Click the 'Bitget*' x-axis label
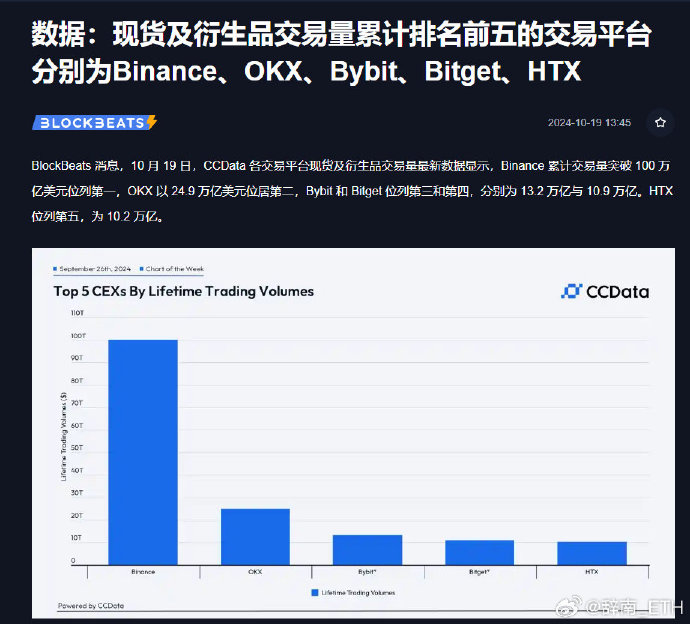690x624 pixels. [479, 572]
